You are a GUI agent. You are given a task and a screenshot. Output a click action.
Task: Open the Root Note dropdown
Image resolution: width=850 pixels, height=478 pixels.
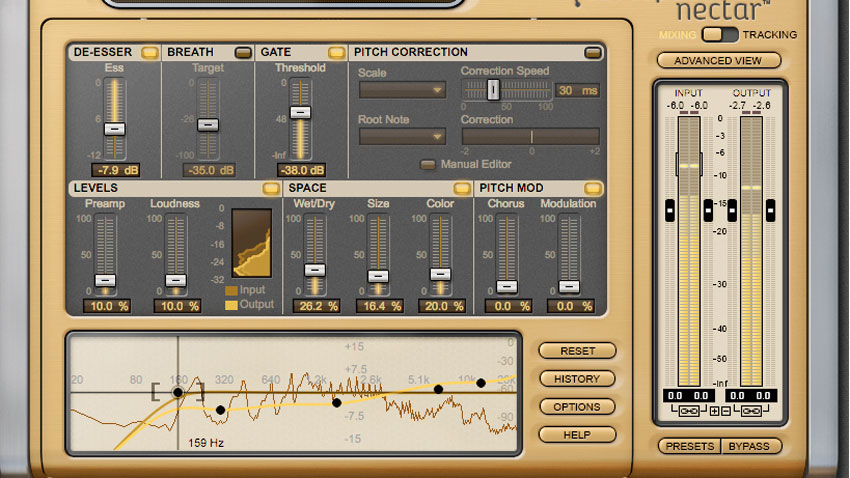tap(402, 137)
